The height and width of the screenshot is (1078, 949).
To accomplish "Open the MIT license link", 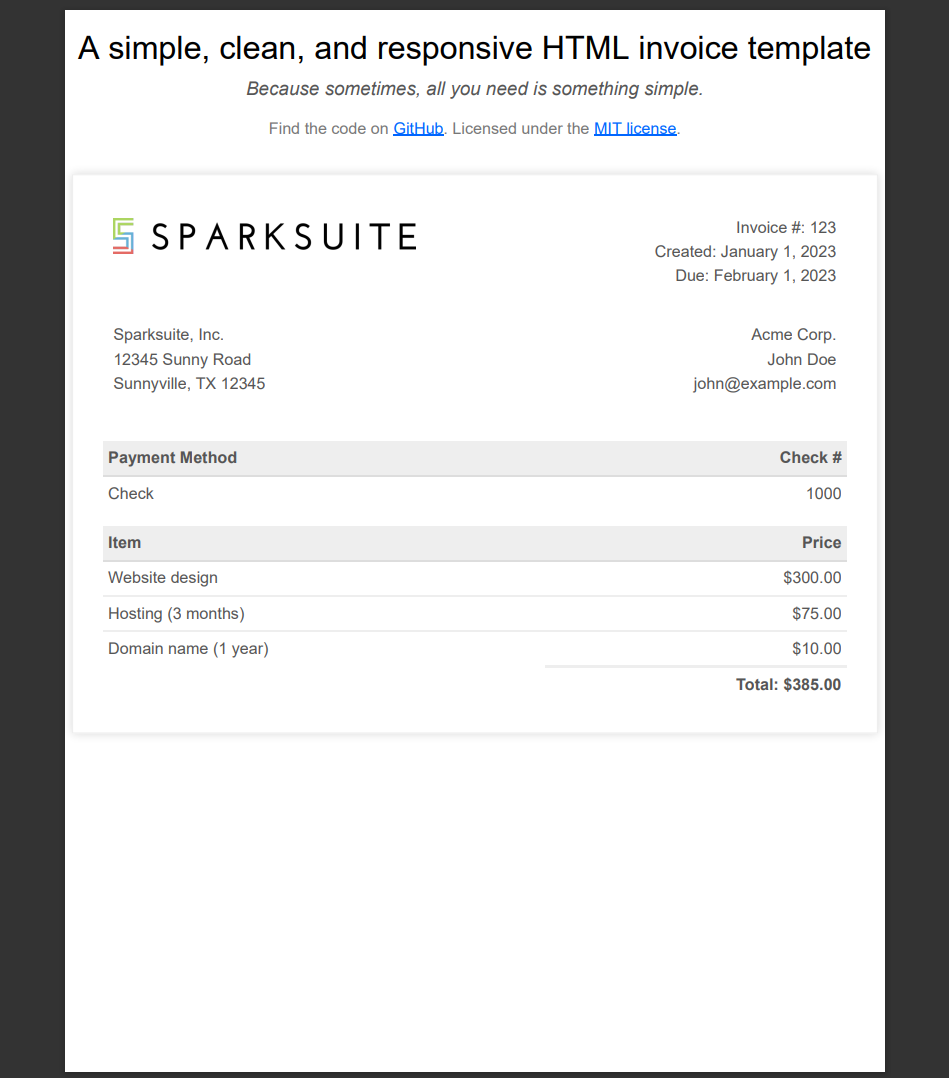I will pos(635,129).
